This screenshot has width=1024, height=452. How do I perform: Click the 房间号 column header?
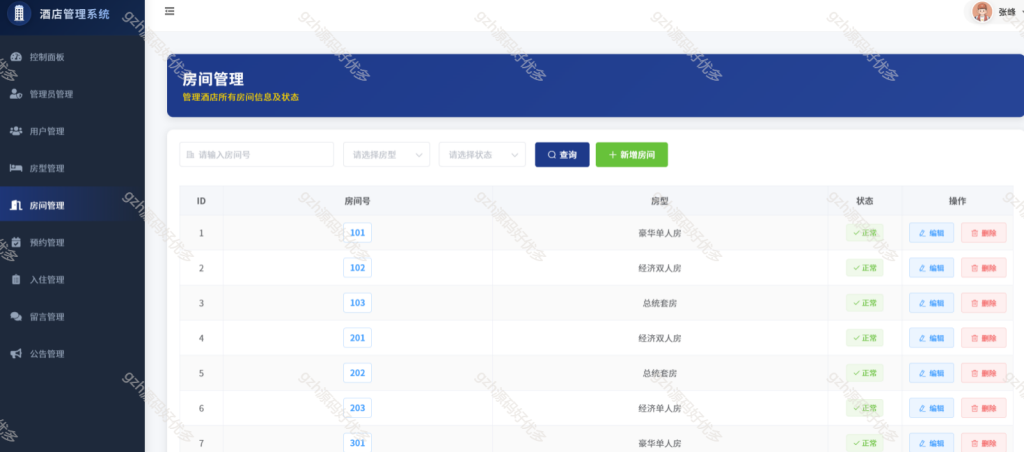[x=357, y=201]
